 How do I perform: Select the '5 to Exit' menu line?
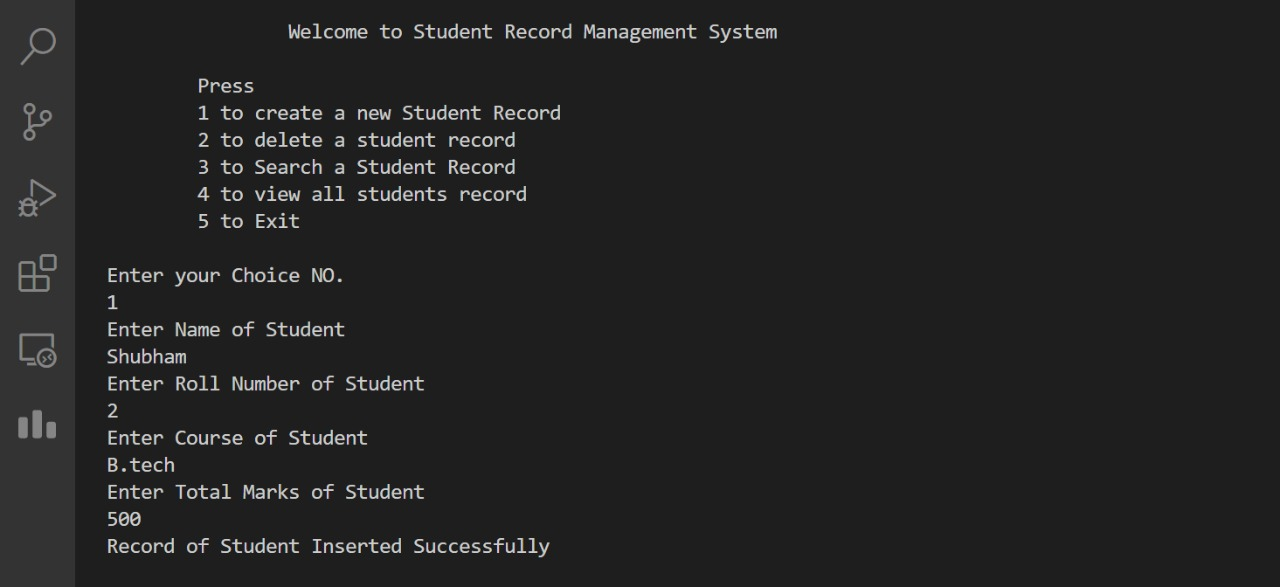point(248,221)
